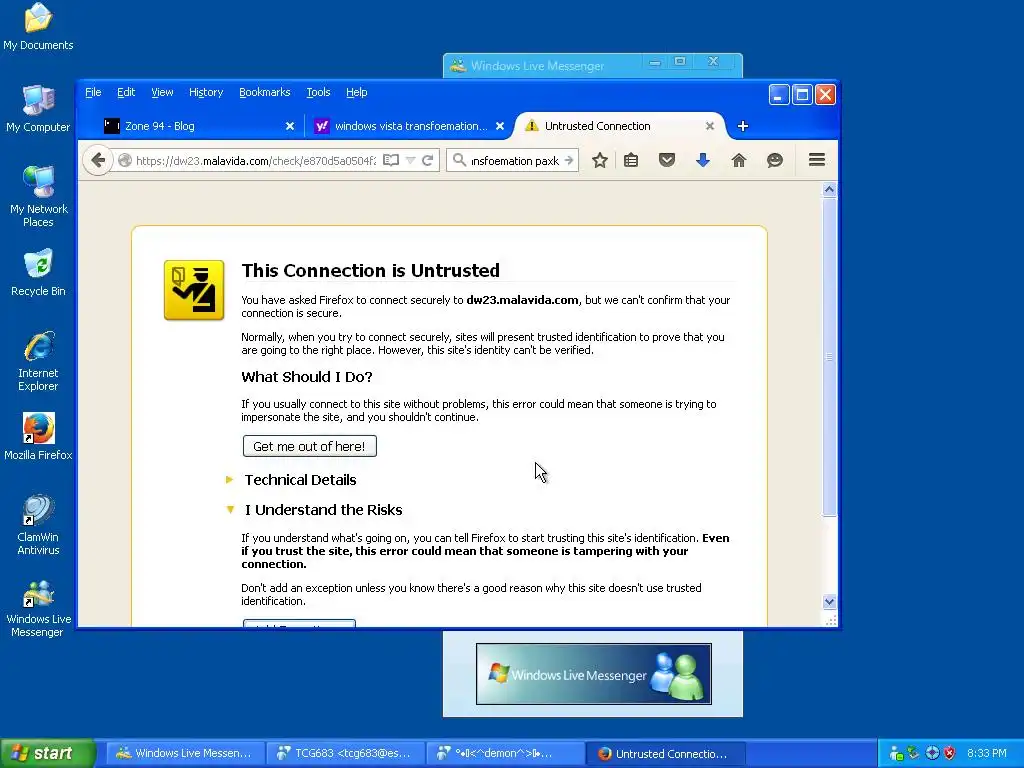
Task: Click Get me out of here! button
Action: (x=310, y=446)
